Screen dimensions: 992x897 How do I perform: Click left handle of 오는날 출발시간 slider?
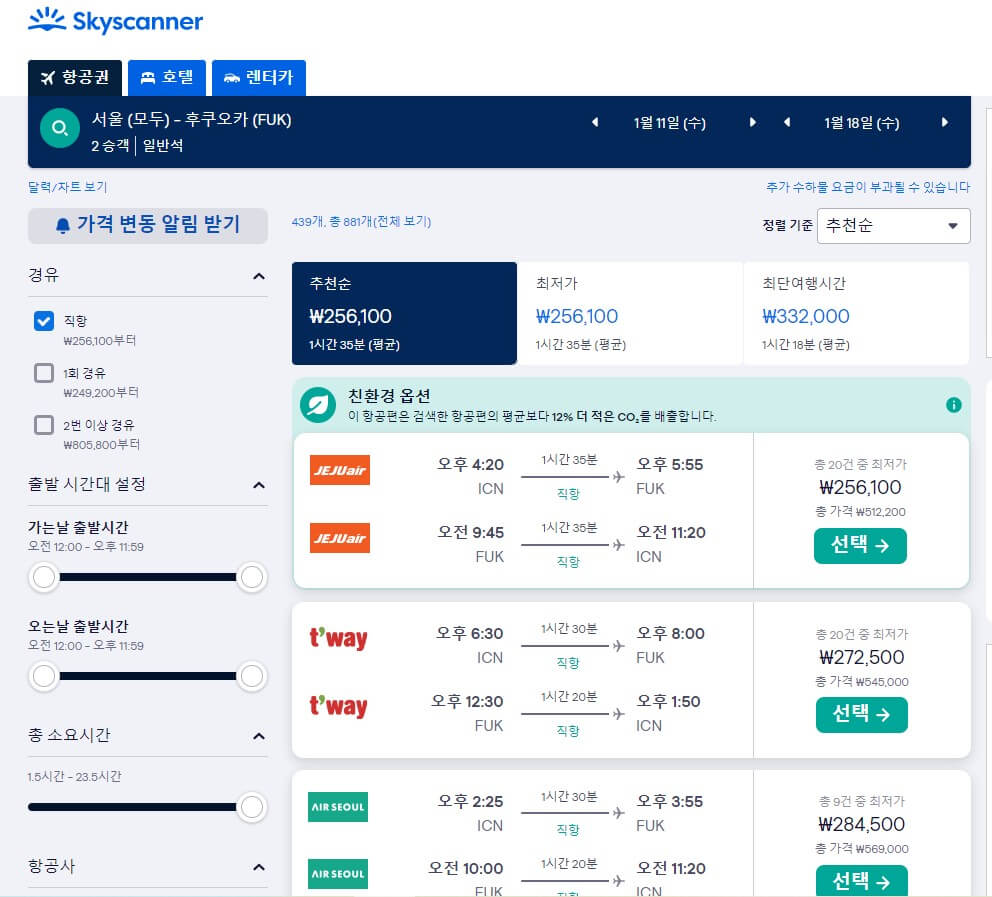(x=44, y=676)
